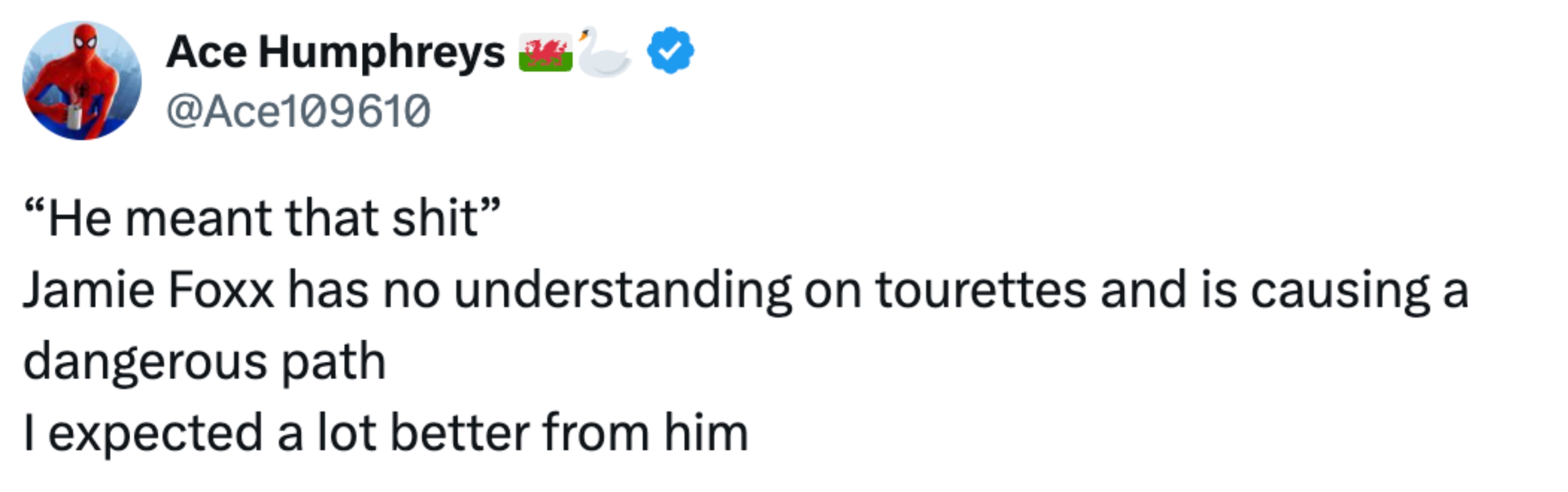Click the Spider-Man profile avatar
This screenshot has width=1568, height=492.
[x=82, y=81]
